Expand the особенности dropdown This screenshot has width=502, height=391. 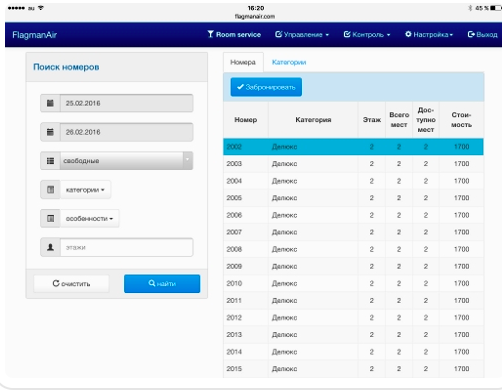89,219
